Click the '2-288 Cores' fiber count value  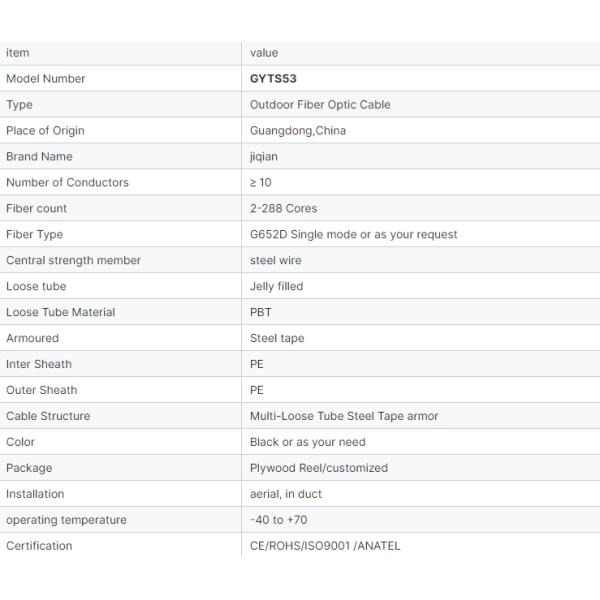[283, 208]
